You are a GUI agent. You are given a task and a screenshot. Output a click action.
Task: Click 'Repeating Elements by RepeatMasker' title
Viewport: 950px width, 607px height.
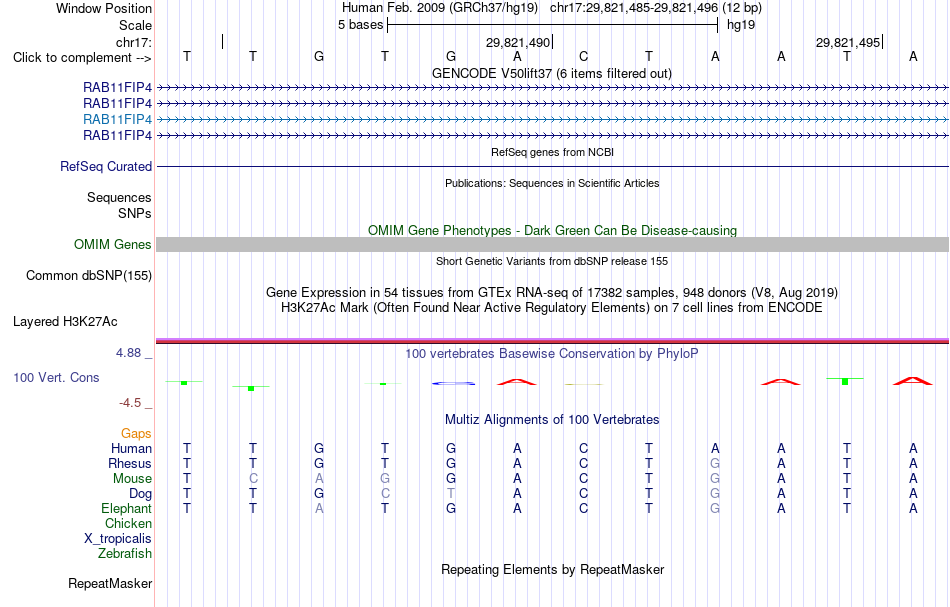point(553,569)
